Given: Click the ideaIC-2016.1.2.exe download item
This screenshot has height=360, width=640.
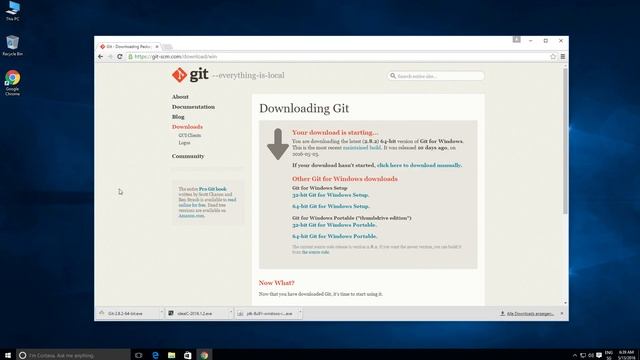Looking at the screenshot, I should (197, 313).
